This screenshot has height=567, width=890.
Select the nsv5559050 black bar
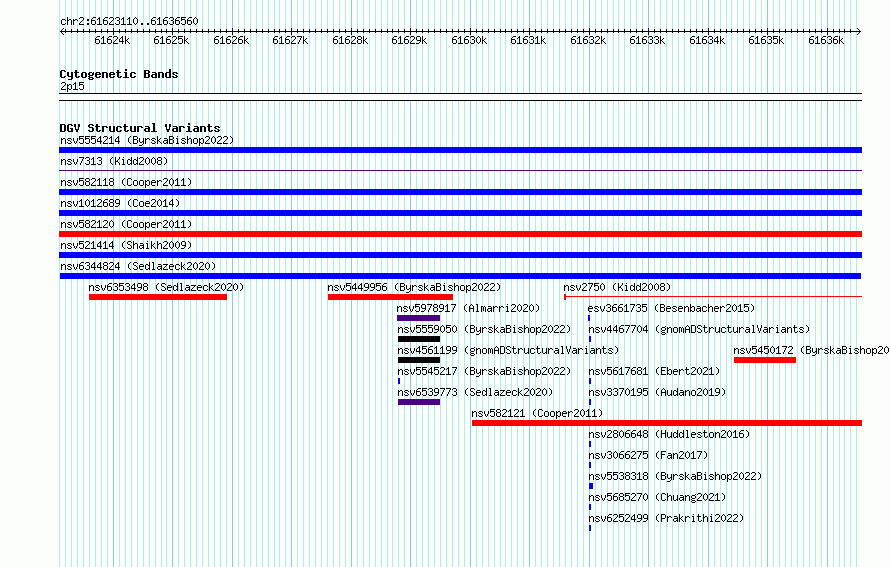tap(419, 339)
